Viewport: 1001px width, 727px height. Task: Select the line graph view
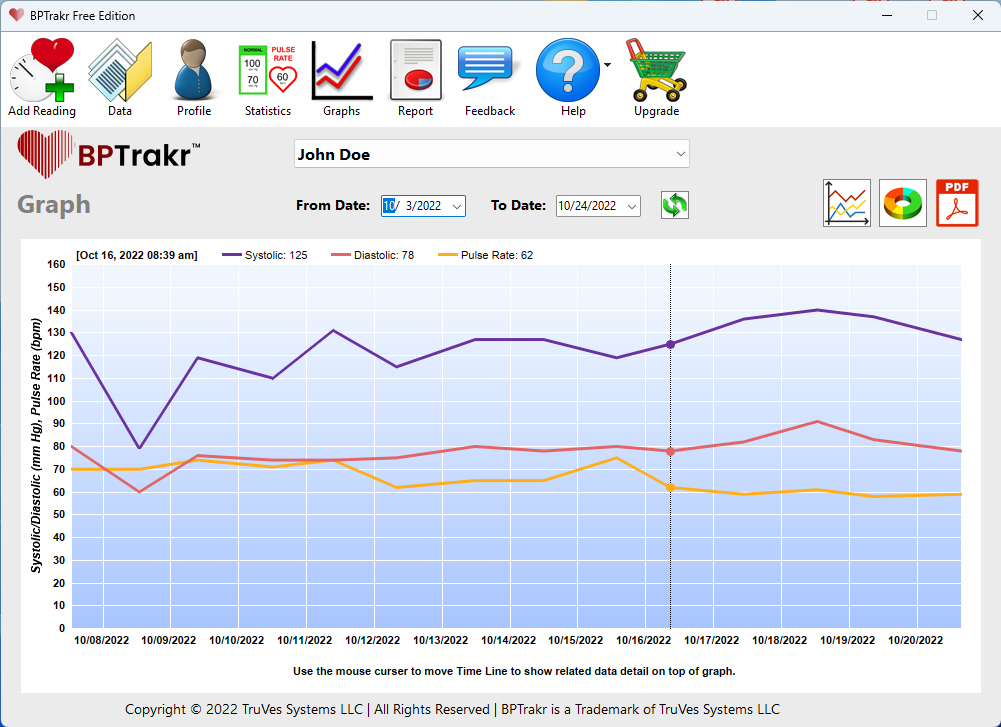[x=846, y=202]
